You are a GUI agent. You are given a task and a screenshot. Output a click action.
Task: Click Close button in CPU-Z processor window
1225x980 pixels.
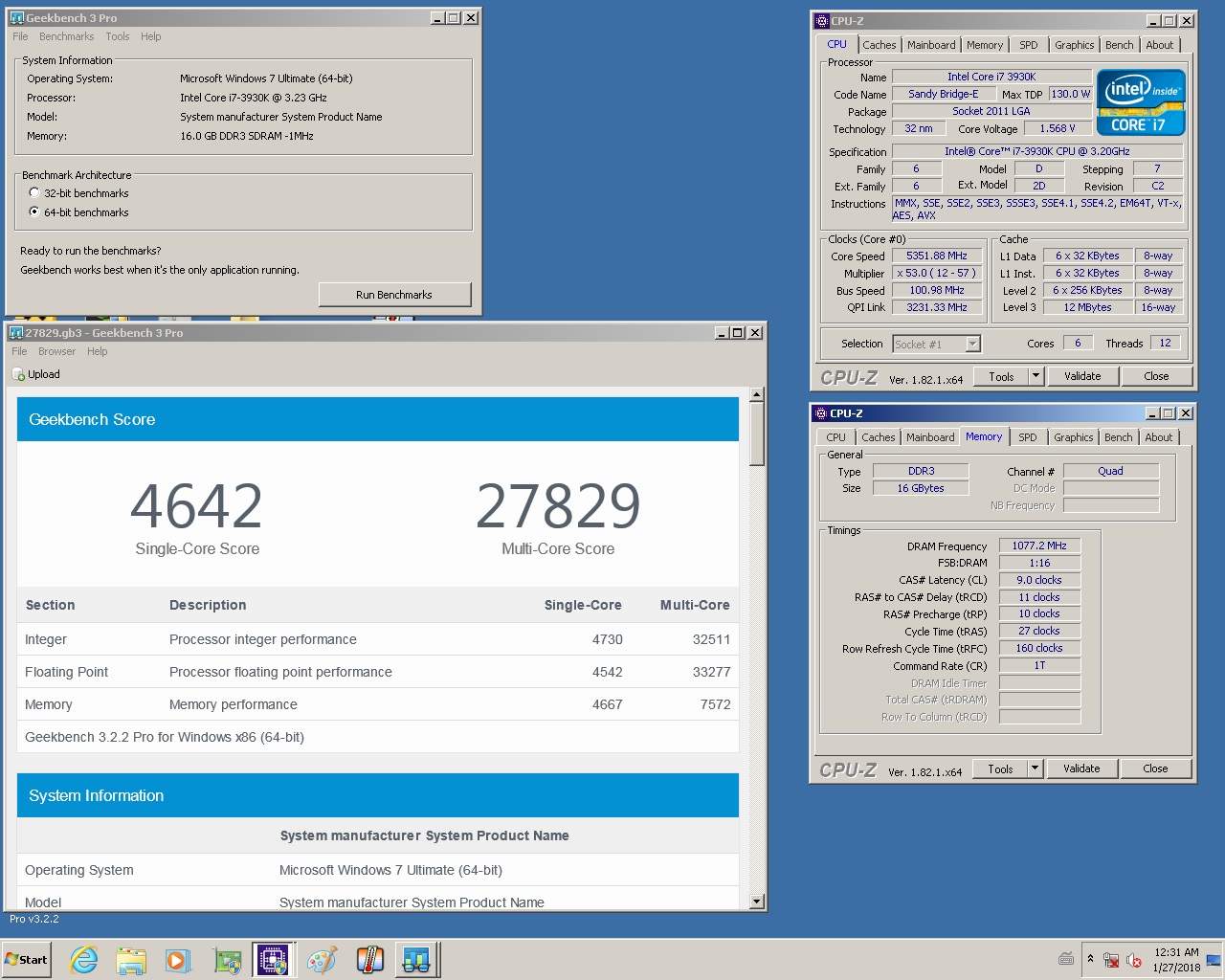pyautogui.click(x=1157, y=376)
